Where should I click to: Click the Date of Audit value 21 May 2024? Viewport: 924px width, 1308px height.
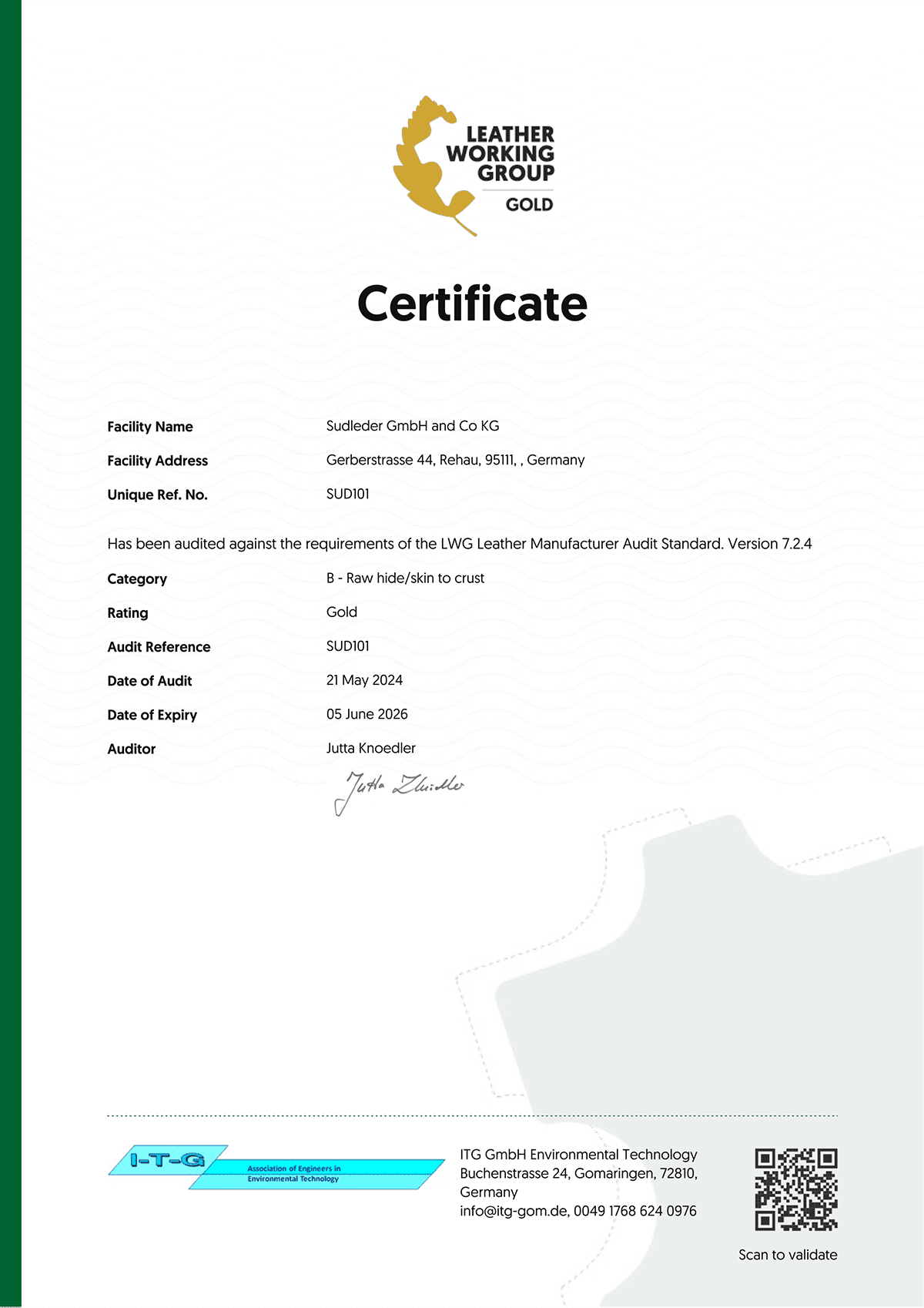pyautogui.click(x=364, y=680)
